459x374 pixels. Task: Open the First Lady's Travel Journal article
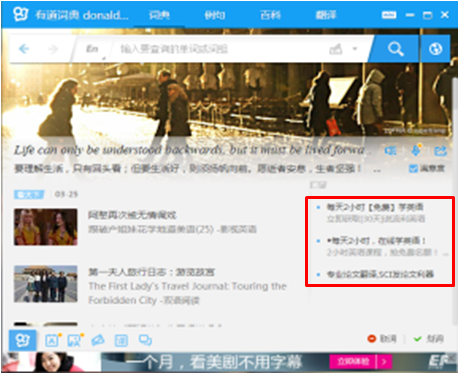point(187,286)
